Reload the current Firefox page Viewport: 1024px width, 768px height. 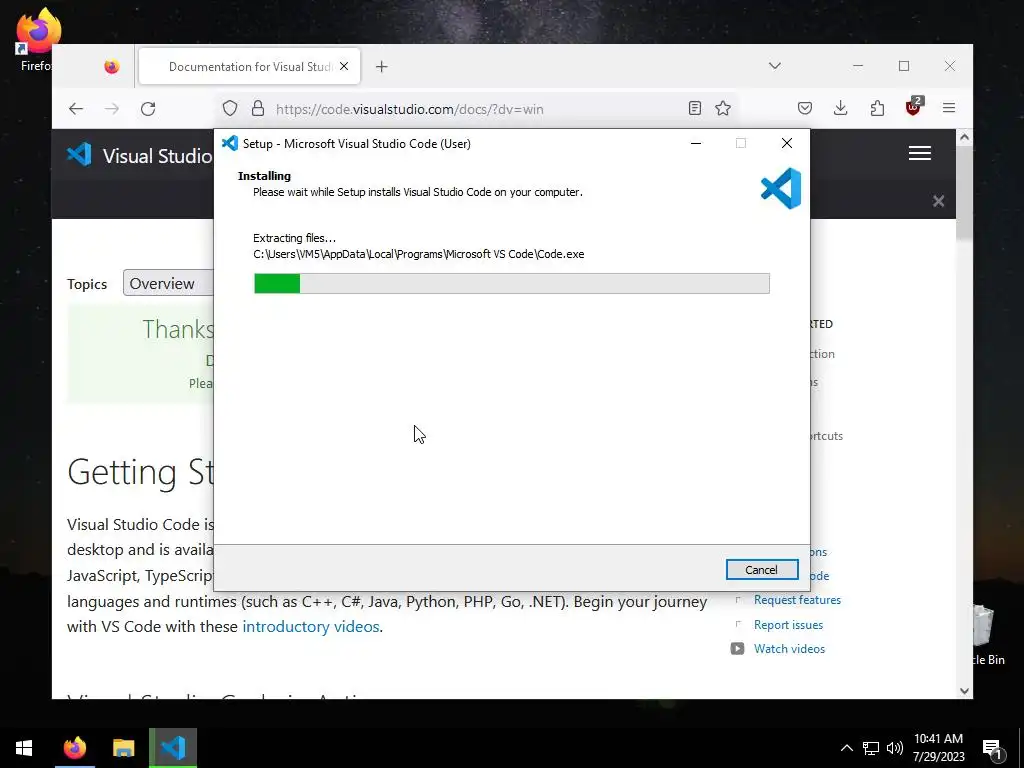(x=148, y=109)
